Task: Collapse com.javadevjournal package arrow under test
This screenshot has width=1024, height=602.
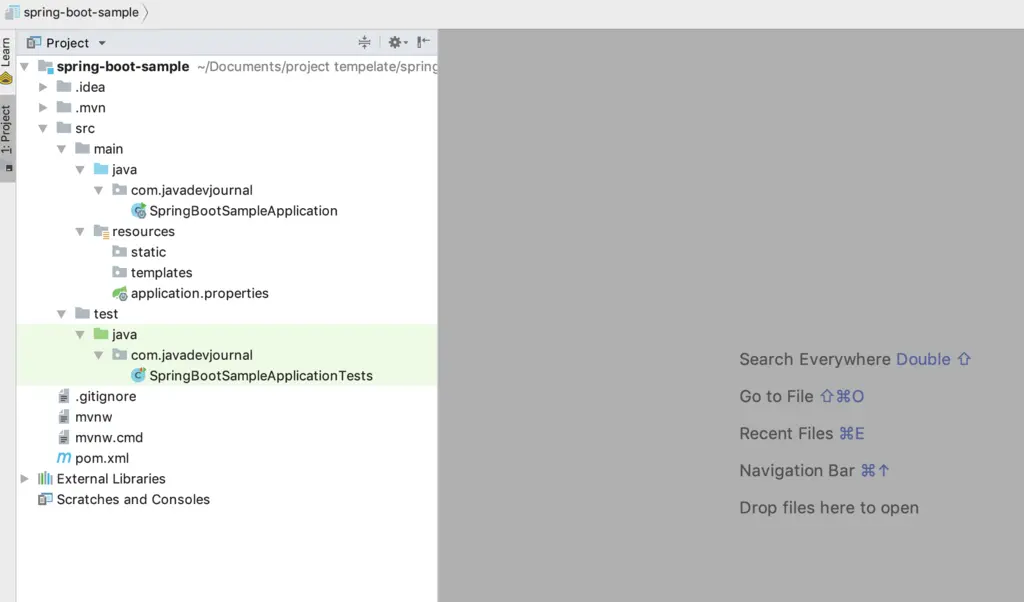Action: [x=99, y=355]
